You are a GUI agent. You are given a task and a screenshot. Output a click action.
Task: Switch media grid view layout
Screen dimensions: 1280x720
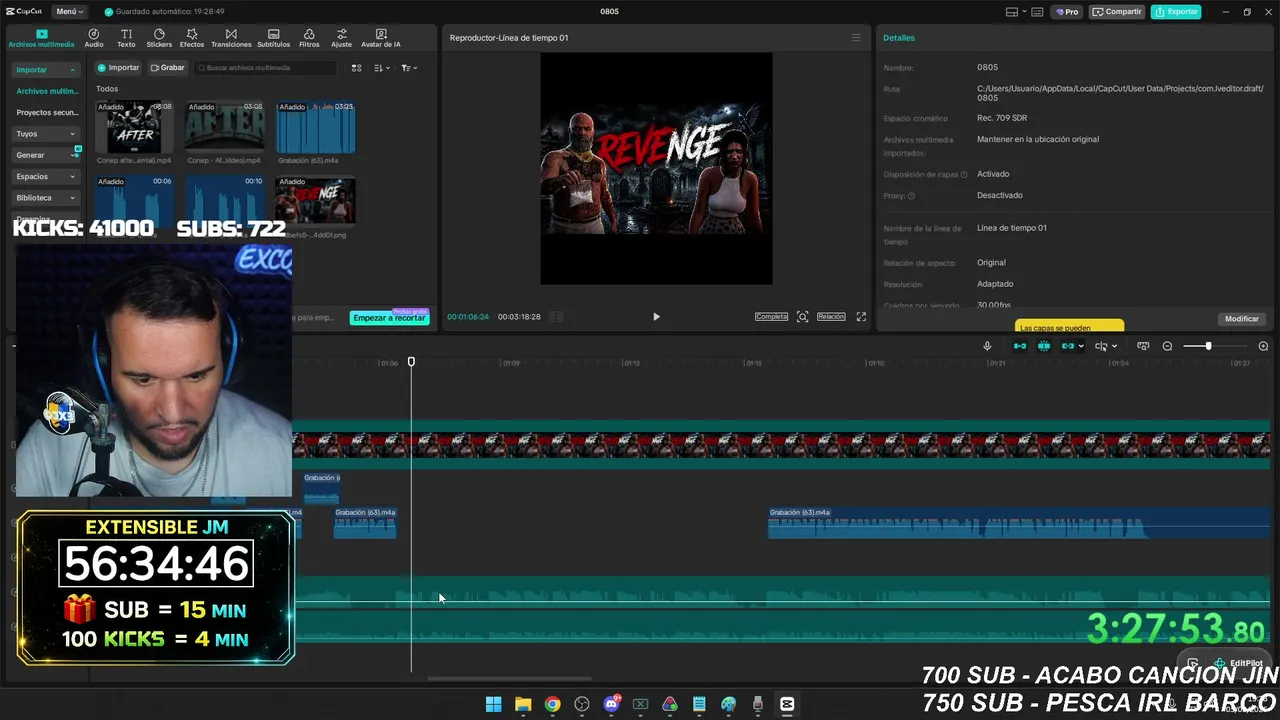[356, 68]
